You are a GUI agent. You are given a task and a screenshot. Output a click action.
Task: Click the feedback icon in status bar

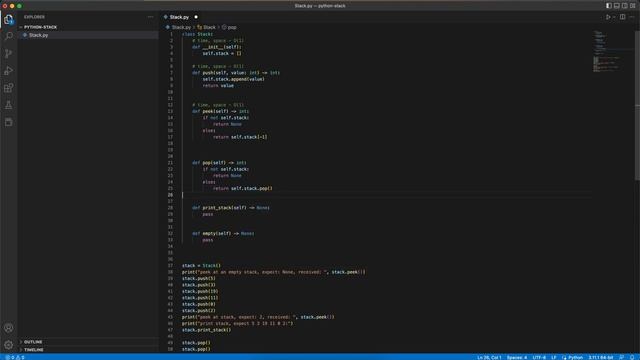pyautogui.click(x=622, y=357)
